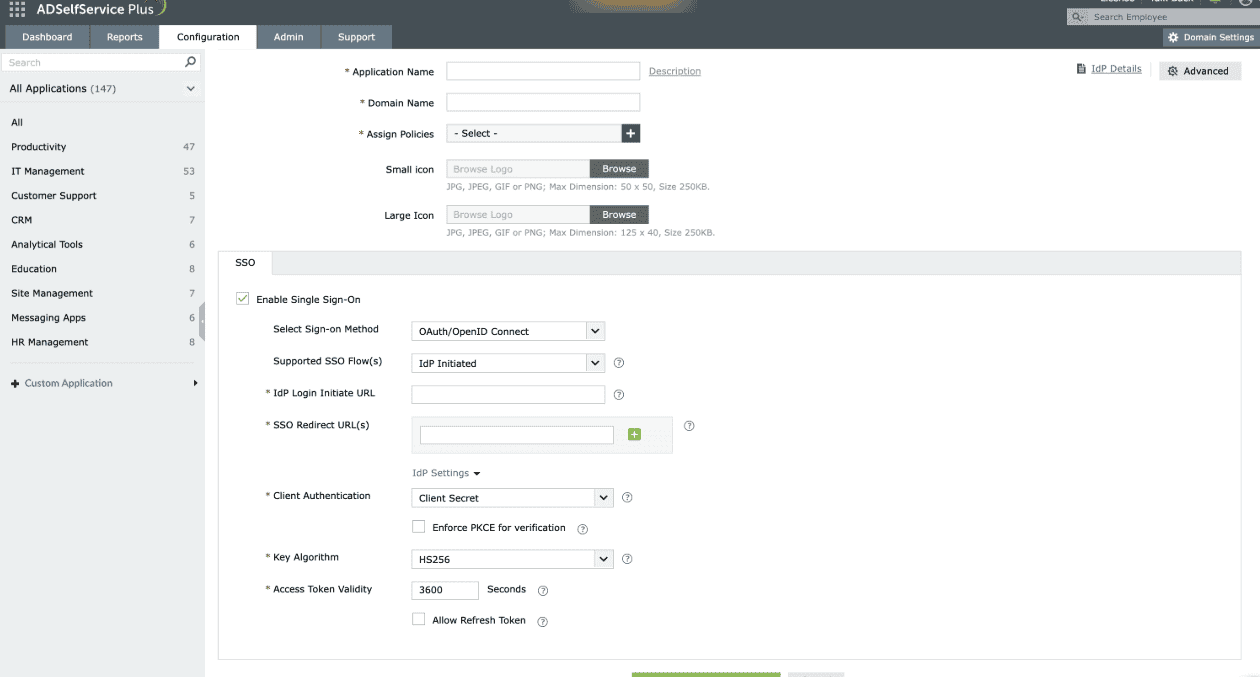The image size is (1260, 677).
Task: Collapse the IdP Settings section
Action: pos(445,472)
